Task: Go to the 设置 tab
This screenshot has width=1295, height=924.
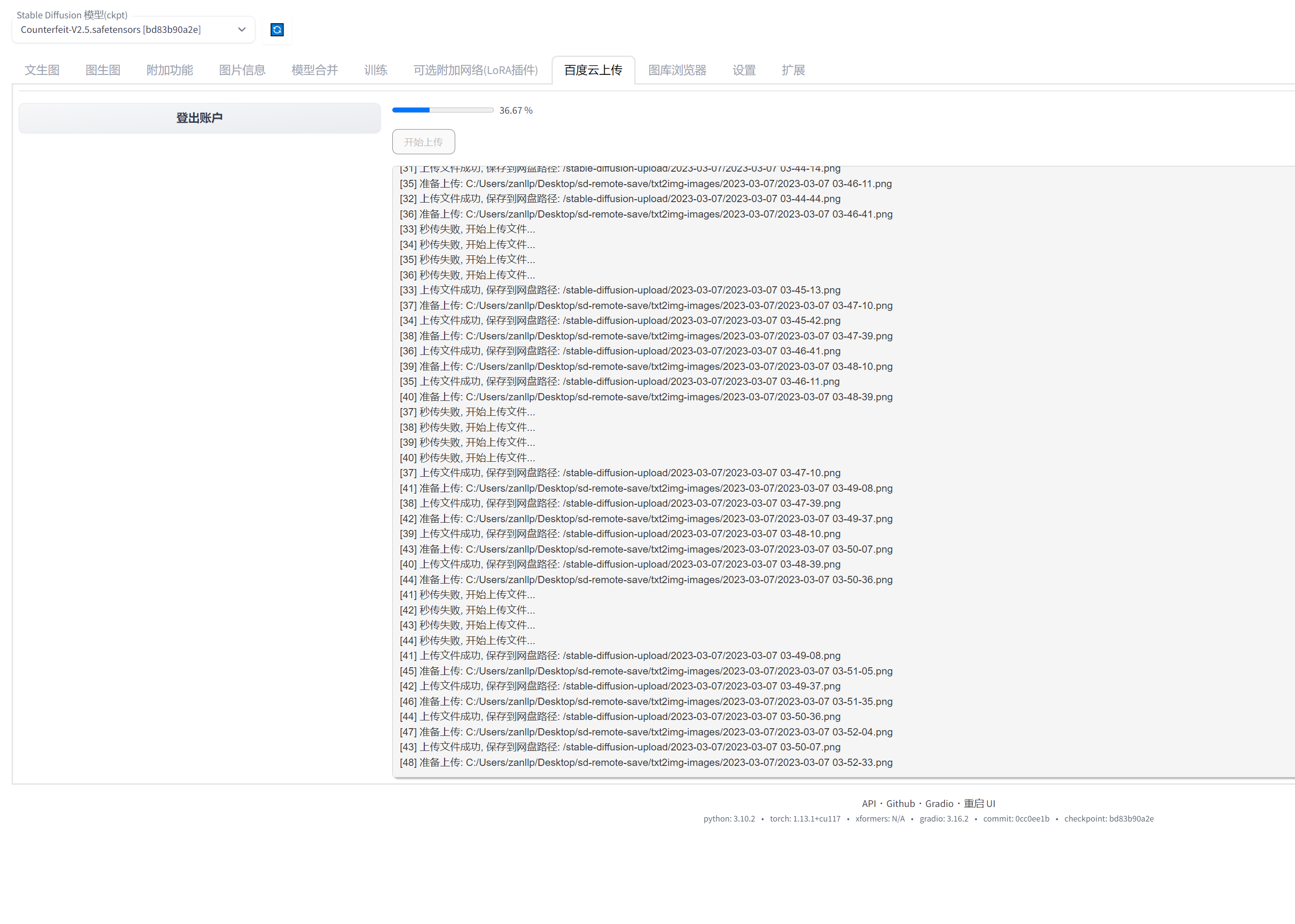Action: pos(744,70)
